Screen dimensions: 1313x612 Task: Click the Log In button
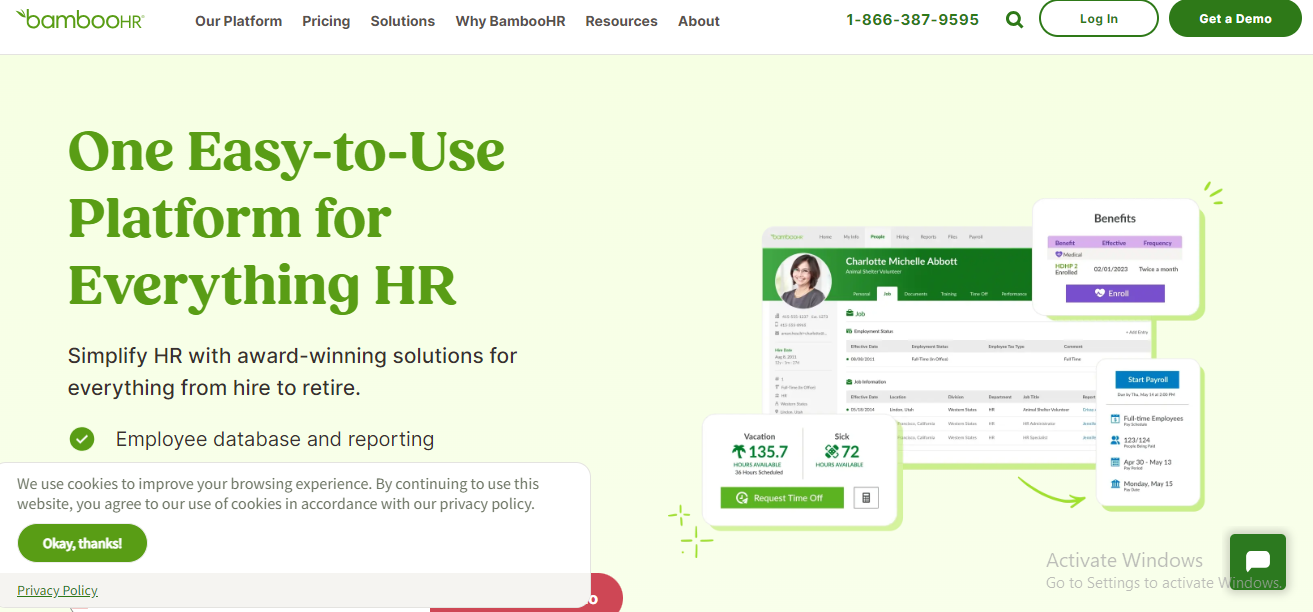[x=1099, y=19]
